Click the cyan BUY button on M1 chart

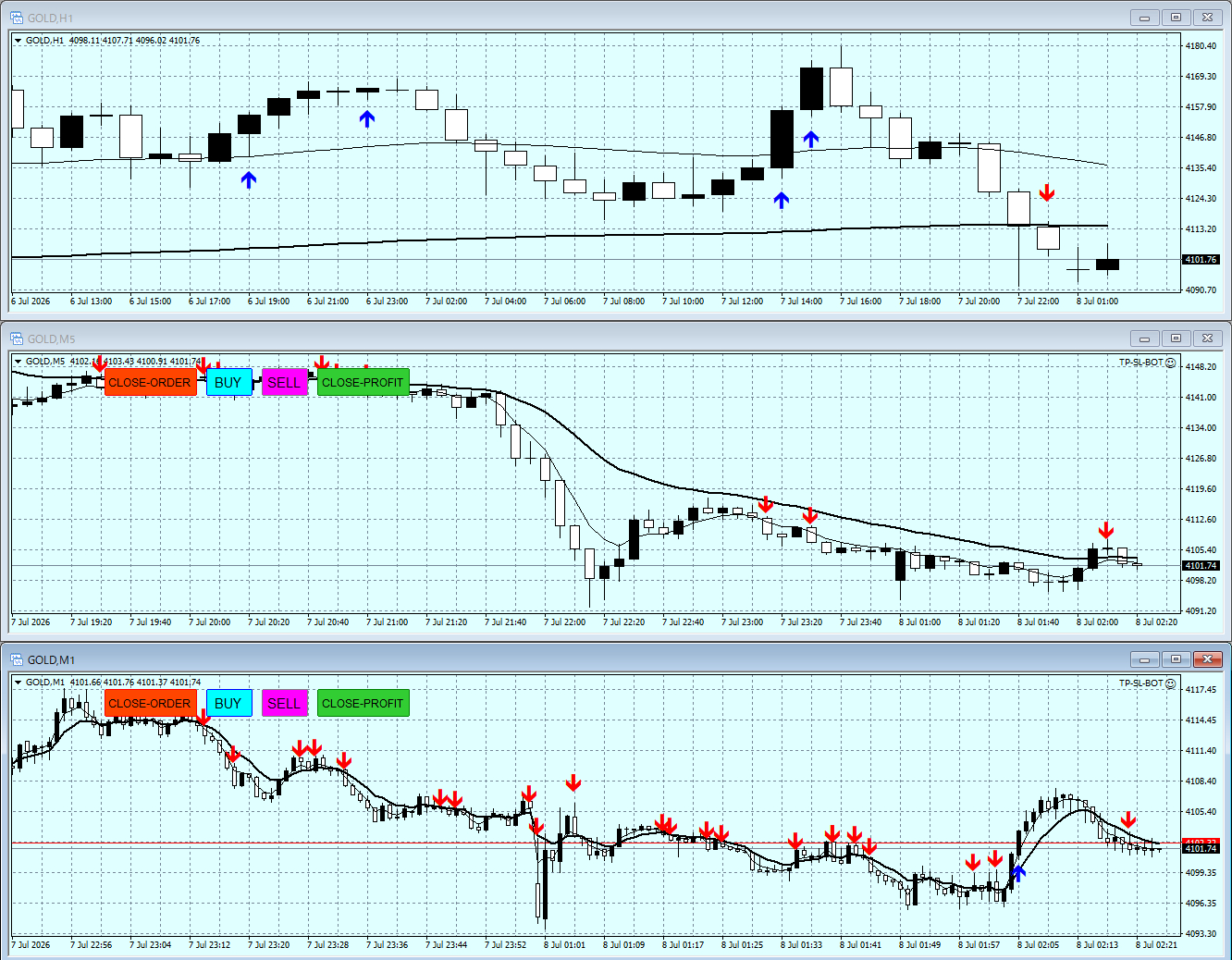pos(229,703)
